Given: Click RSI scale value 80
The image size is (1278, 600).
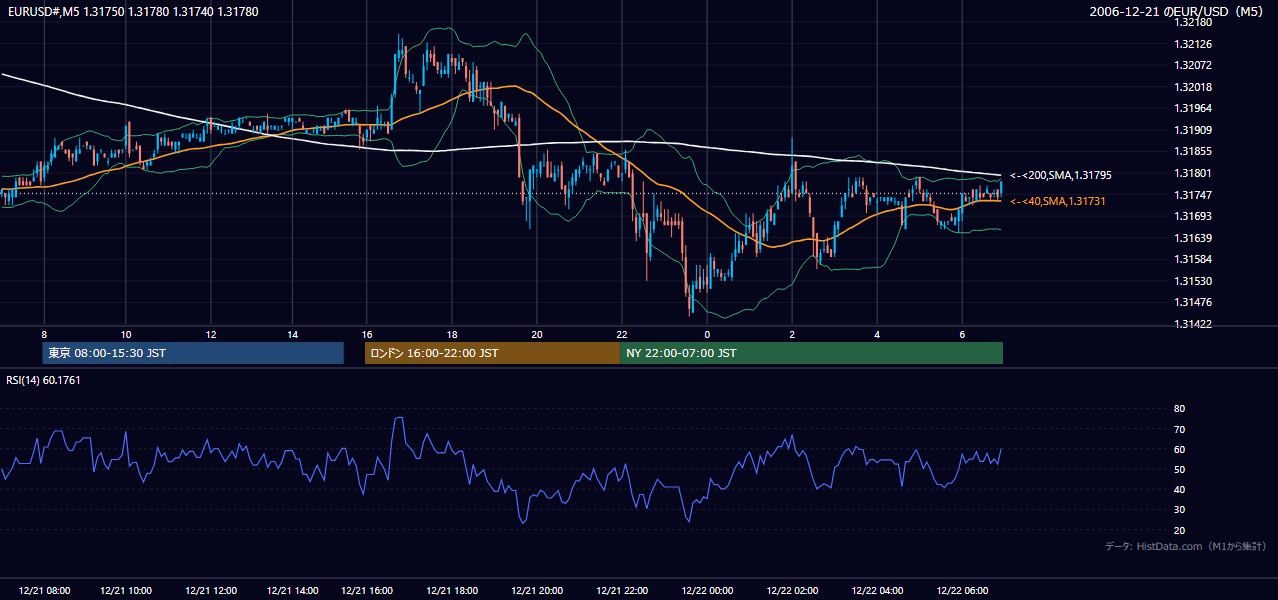Looking at the screenshot, I should [1179, 409].
